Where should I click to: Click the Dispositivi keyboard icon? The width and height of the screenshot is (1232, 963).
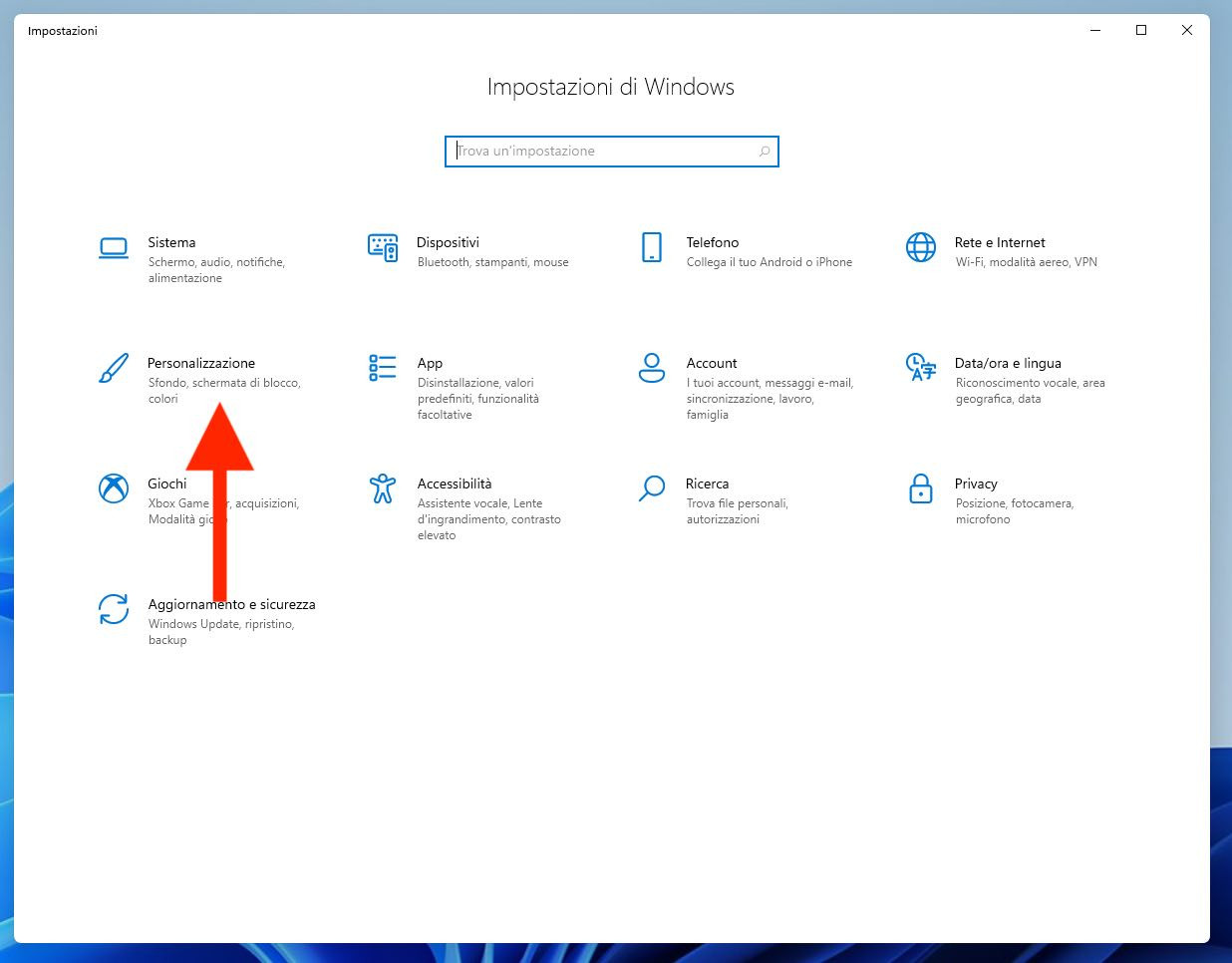click(383, 247)
